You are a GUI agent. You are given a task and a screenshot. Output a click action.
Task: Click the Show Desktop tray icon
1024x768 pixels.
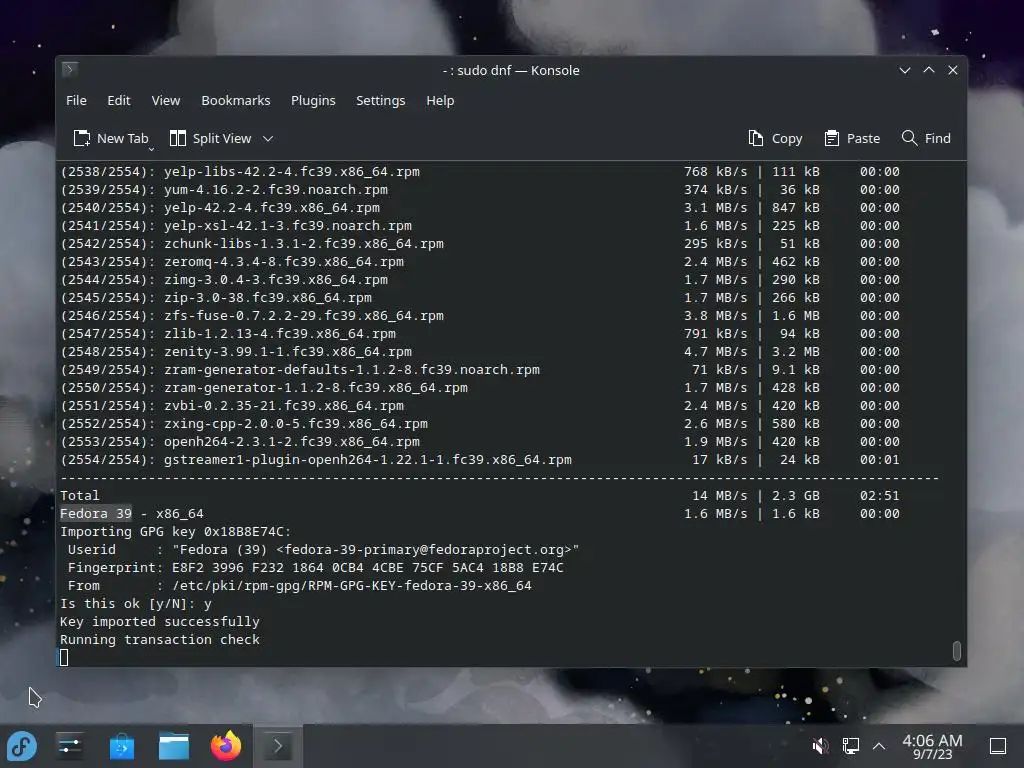[x=998, y=746]
